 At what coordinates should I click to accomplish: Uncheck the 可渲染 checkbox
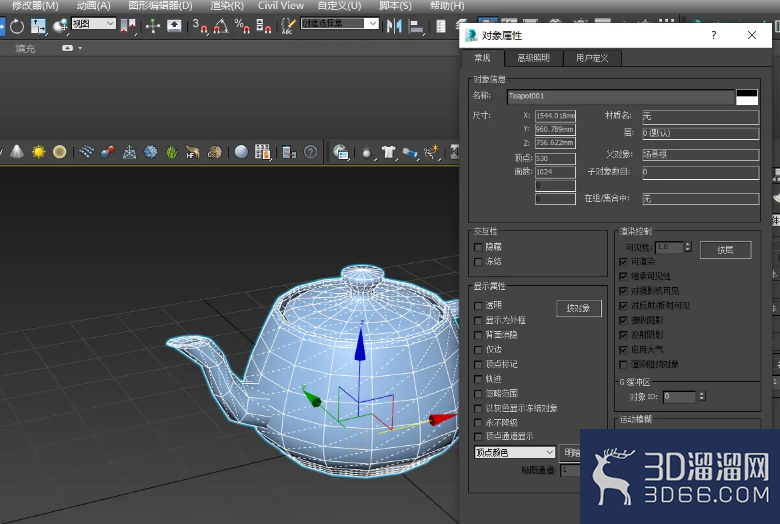click(x=623, y=262)
